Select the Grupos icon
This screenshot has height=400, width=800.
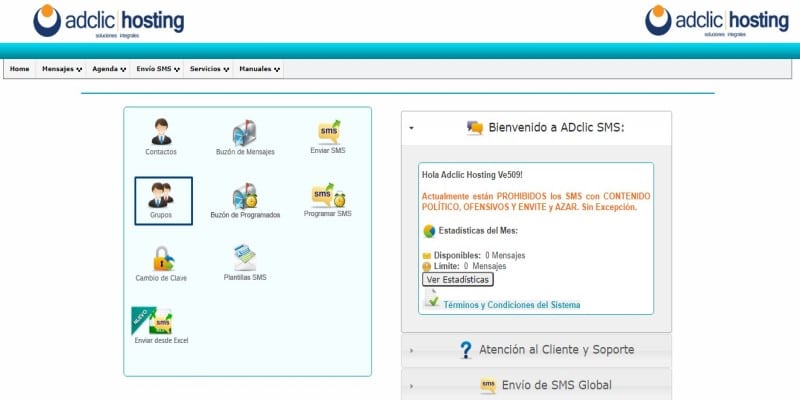click(x=161, y=195)
